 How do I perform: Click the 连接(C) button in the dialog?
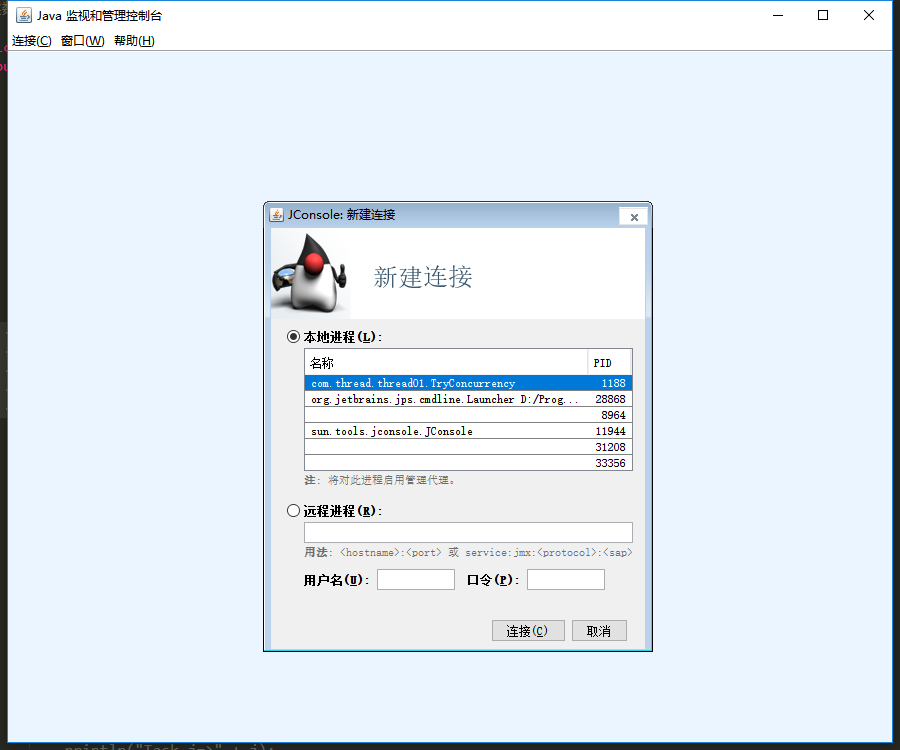(528, 631)
